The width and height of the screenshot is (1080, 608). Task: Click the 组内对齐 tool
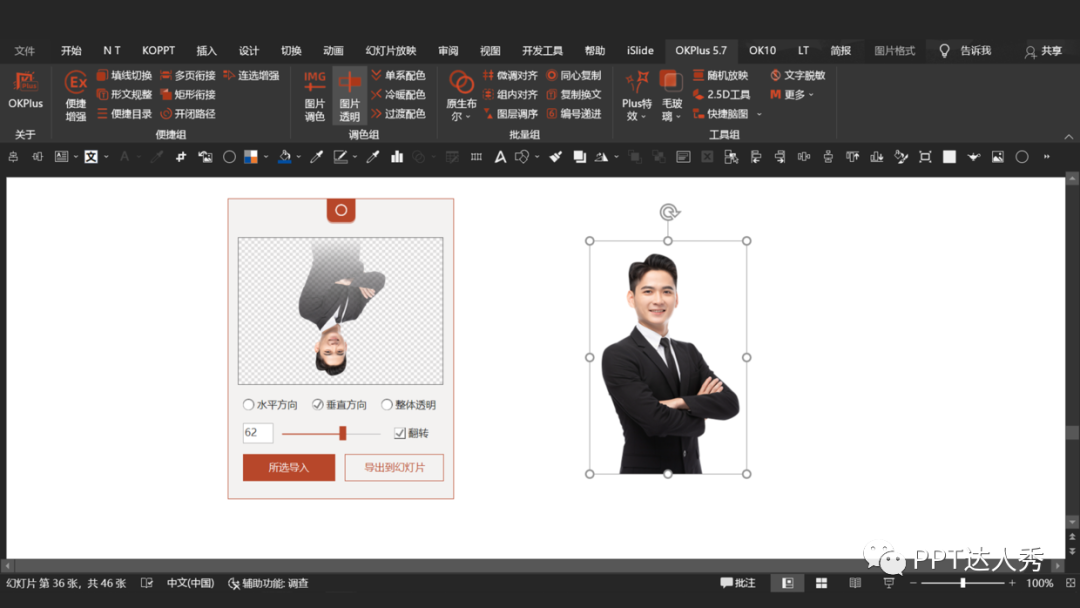pyautogui.click(x=510, y=94)
